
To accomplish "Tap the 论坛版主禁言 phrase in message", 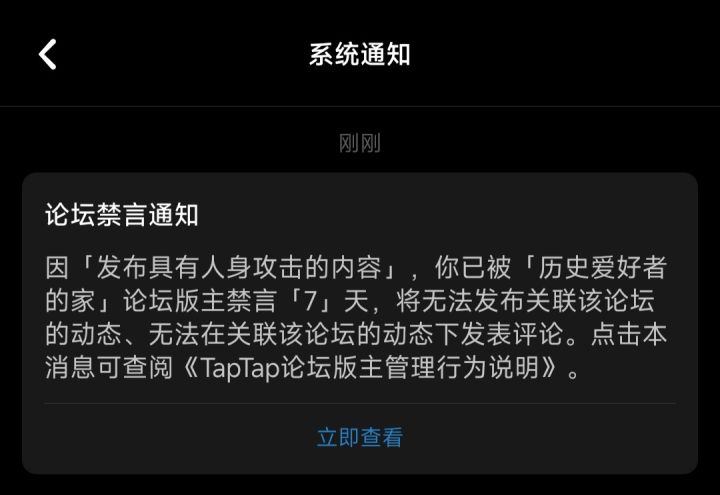I will coord(199,301).
